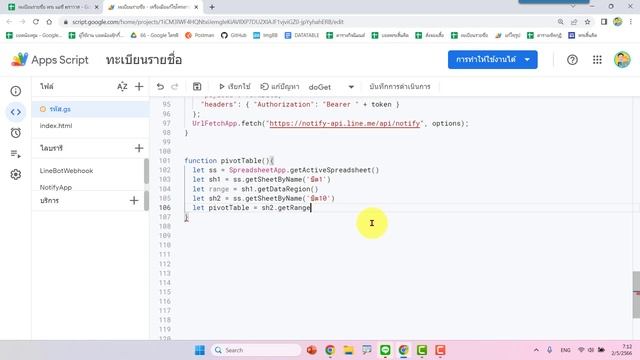This screenshot has width=640, height=360.
Task: Go to the Chrome home page
Action: pyautogui.click(x=49, y=22)
